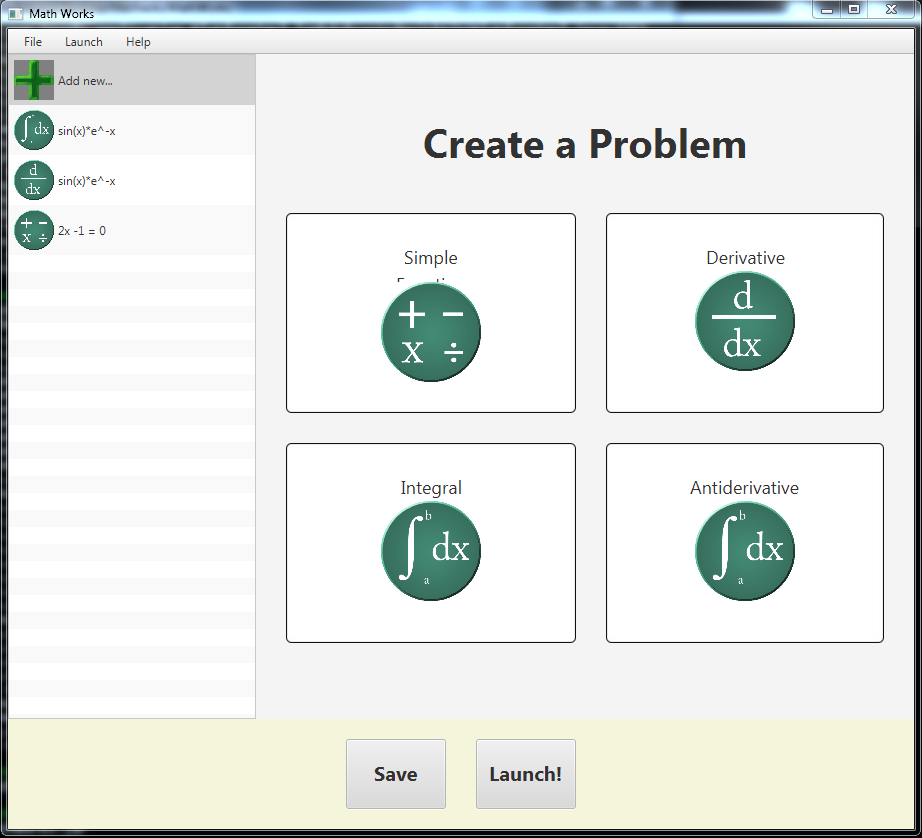Choose the large d/dx Derivative icon
This screenshot has width=922, height=838.
point(745,321)
